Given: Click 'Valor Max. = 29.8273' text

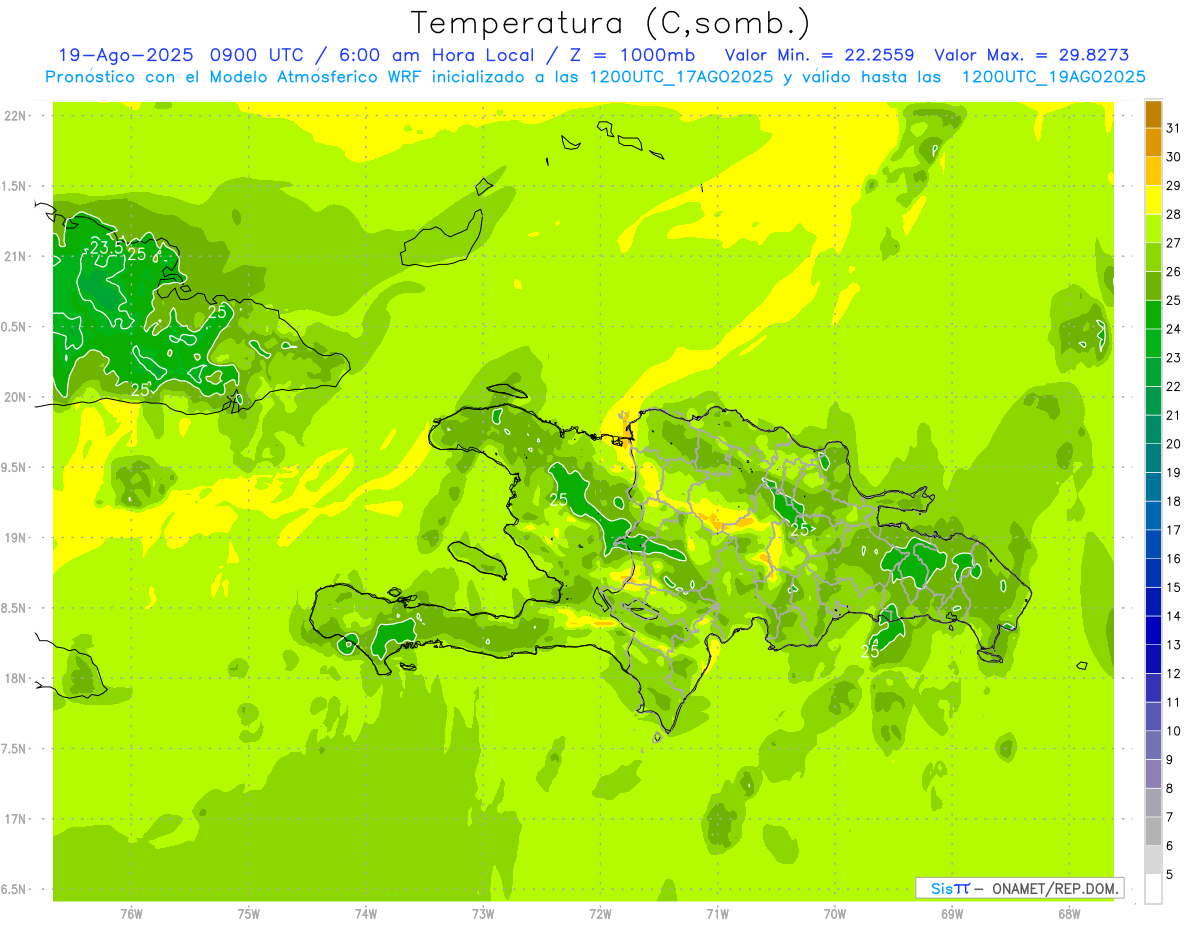Looking at the screenshot, I should [x=1031, y=55].
